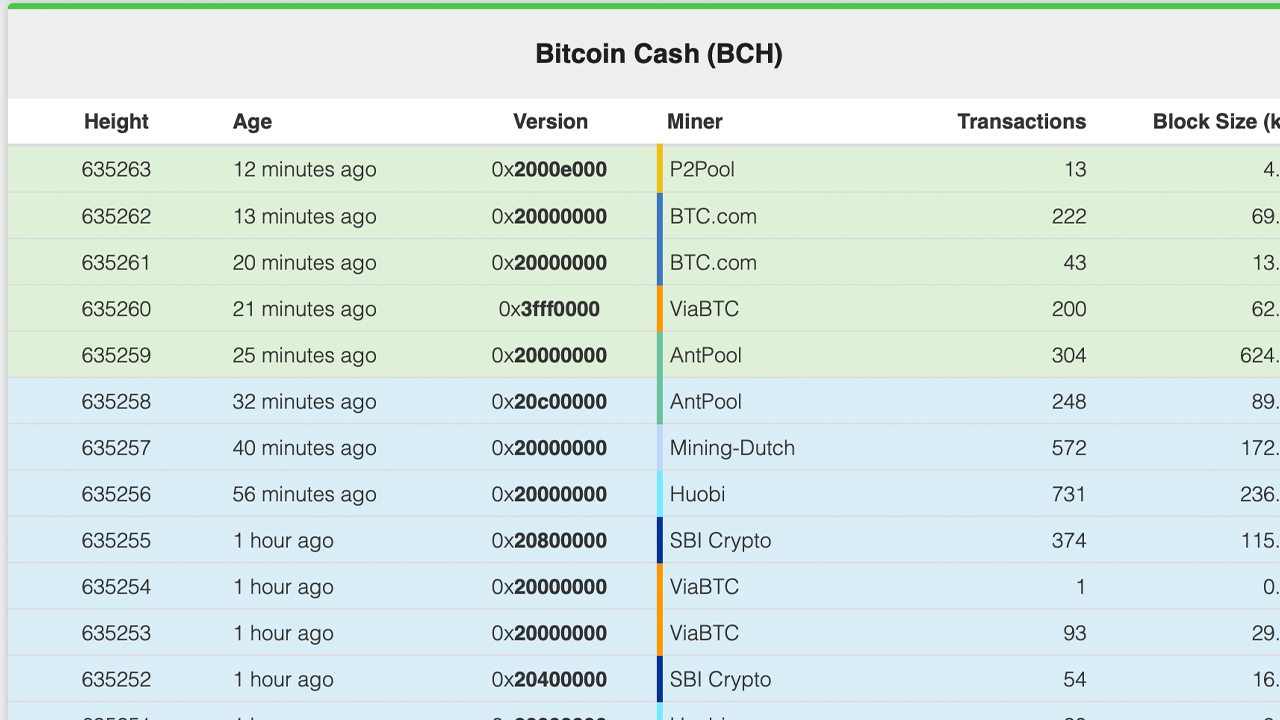The width and height of the screenshot is (1280, 720).
Task: Select SBI Crypto miner in row 635252
Action: coord(720,679)
